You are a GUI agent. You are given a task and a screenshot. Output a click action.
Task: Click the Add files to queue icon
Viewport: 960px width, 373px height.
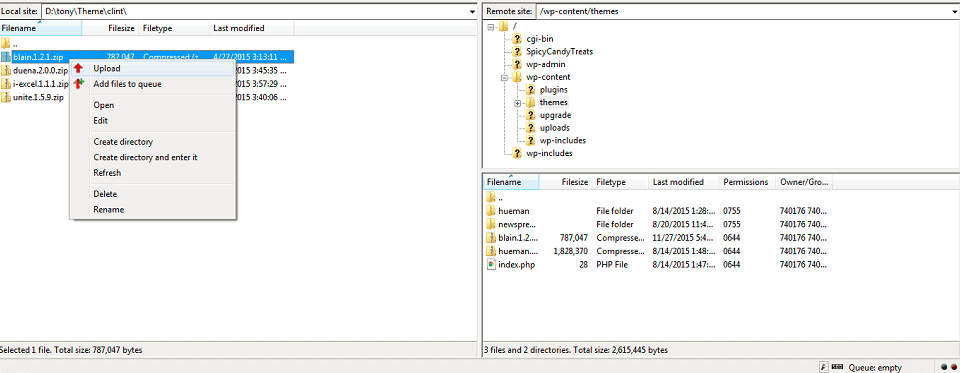(78, 84)
